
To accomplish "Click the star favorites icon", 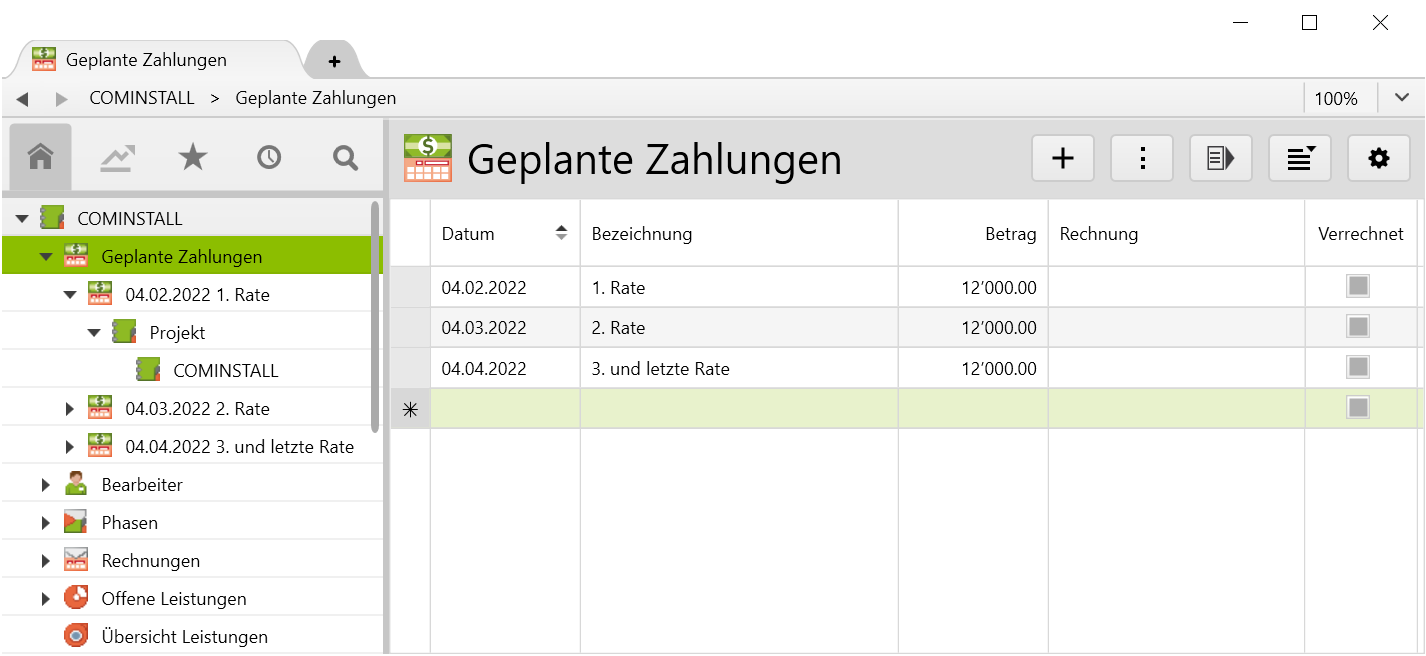I will (x=192, y=157).
